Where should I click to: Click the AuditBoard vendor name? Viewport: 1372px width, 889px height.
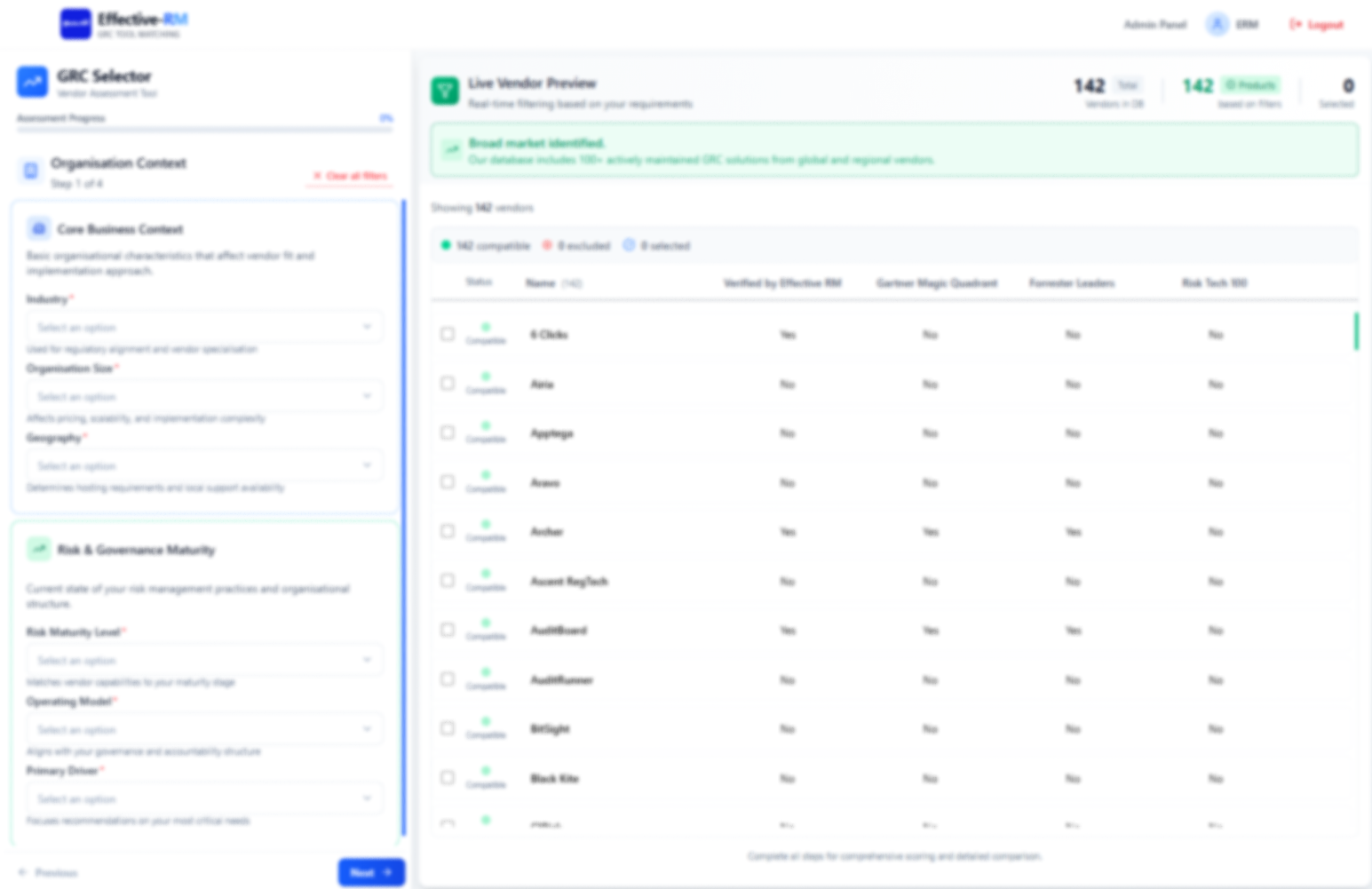point(559,631)
